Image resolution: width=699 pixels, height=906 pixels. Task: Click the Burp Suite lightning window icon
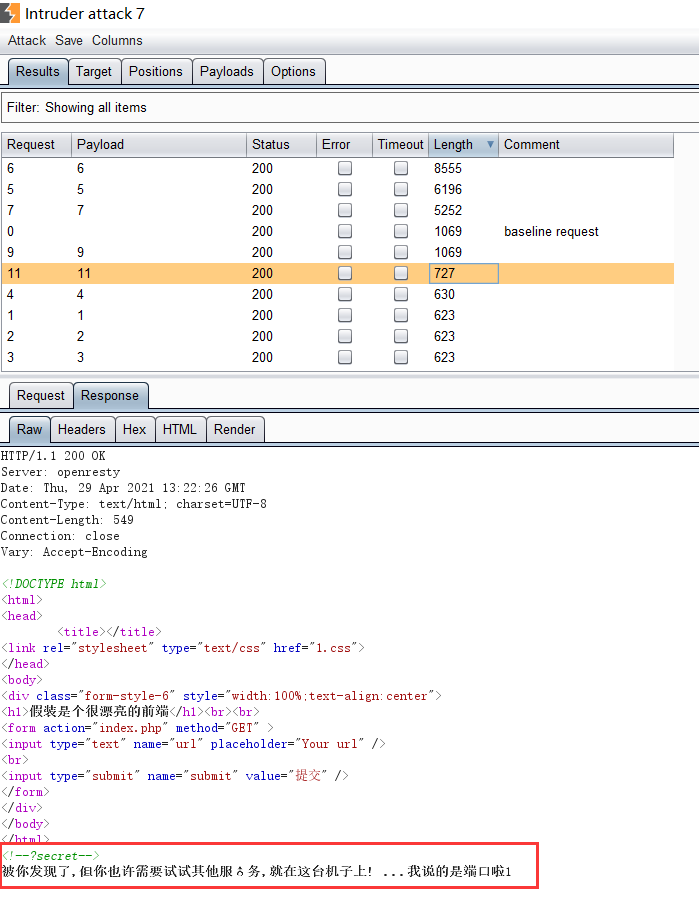tap(9, 13)
